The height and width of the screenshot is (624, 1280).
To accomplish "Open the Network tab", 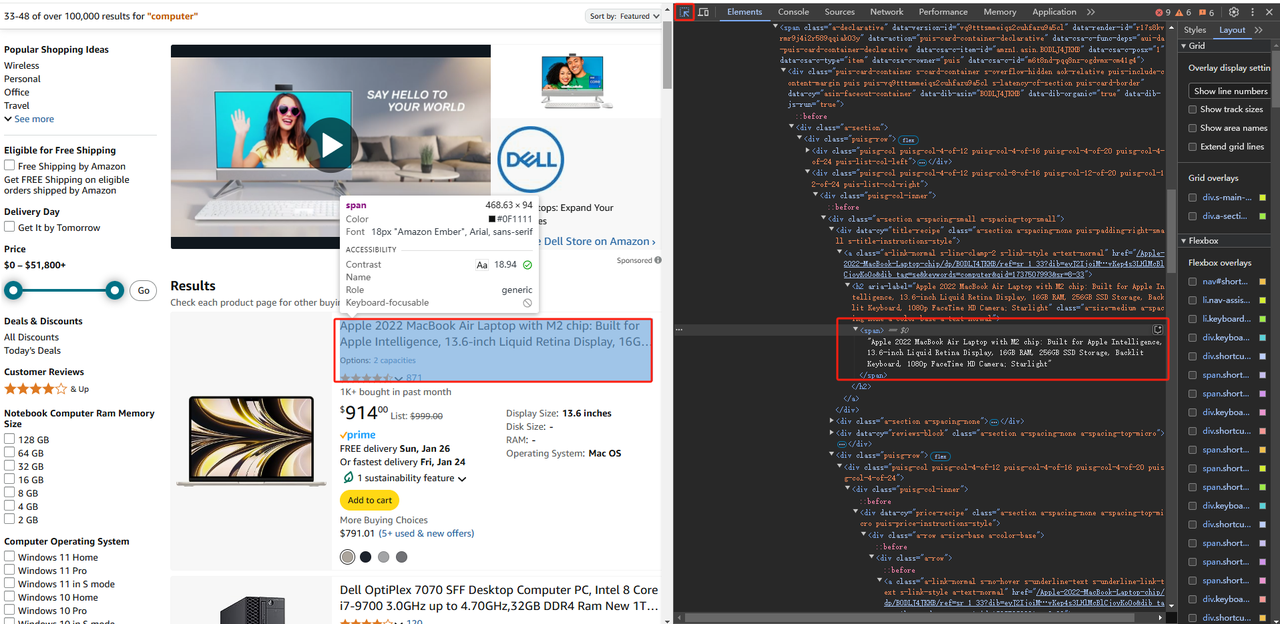I will click(x=887, y=12).
